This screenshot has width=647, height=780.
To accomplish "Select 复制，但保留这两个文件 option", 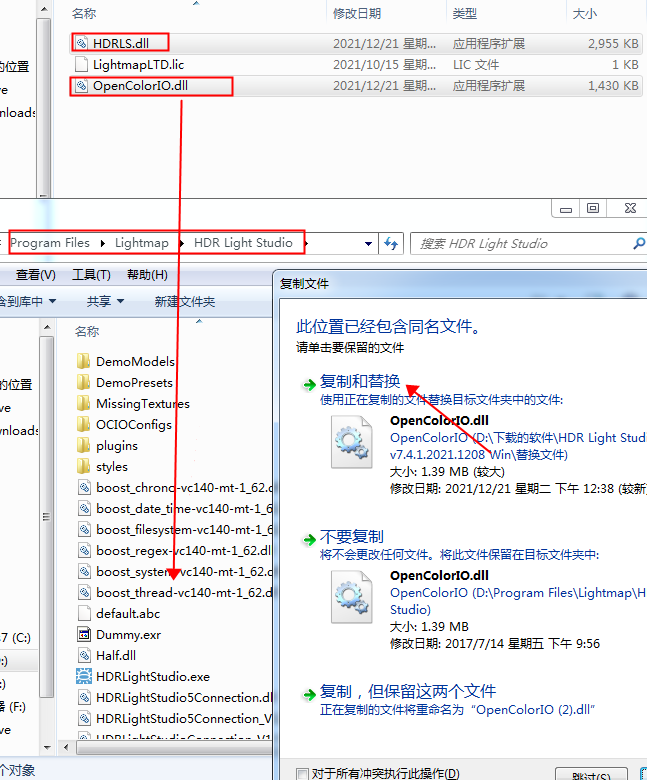I will (407, 691).
